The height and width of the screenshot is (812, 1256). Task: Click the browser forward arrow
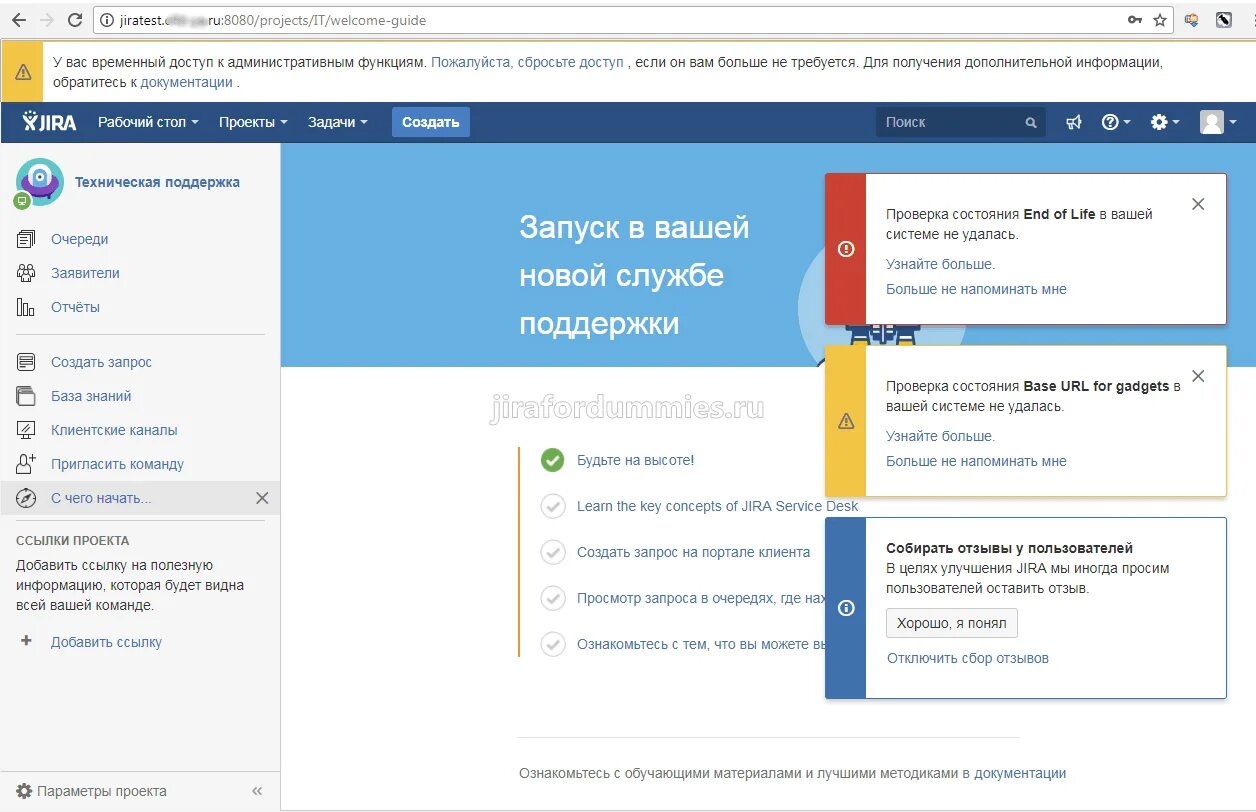tap(46, 20)
